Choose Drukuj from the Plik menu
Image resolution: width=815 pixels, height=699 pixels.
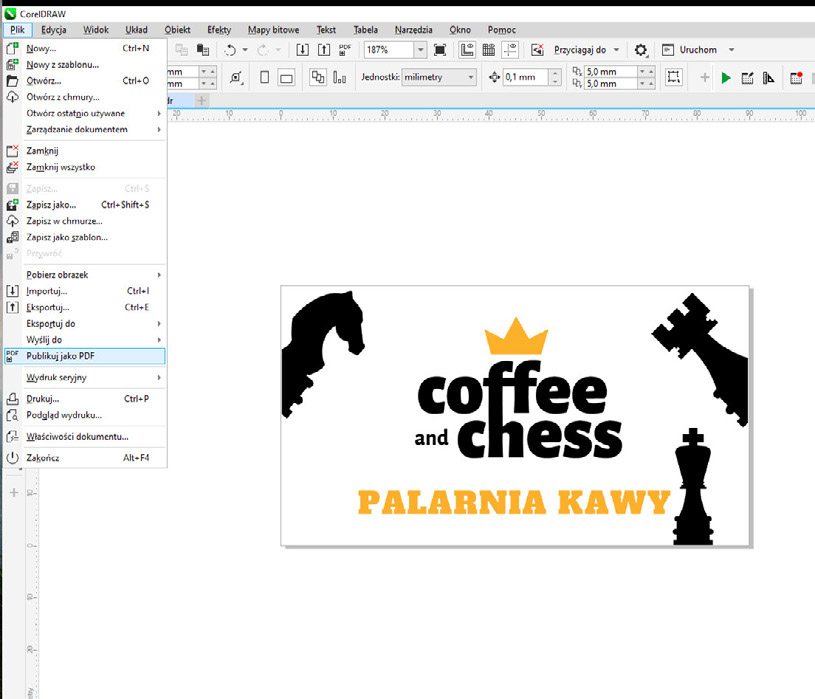85,399
